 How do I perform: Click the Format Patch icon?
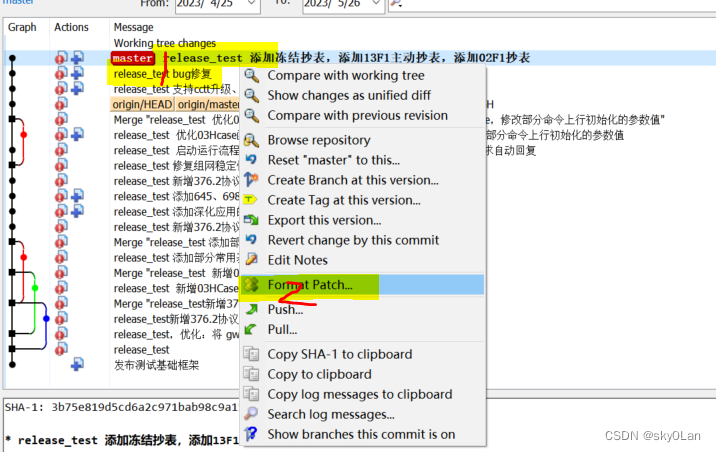pyautogui.click(x=252, y=284)
